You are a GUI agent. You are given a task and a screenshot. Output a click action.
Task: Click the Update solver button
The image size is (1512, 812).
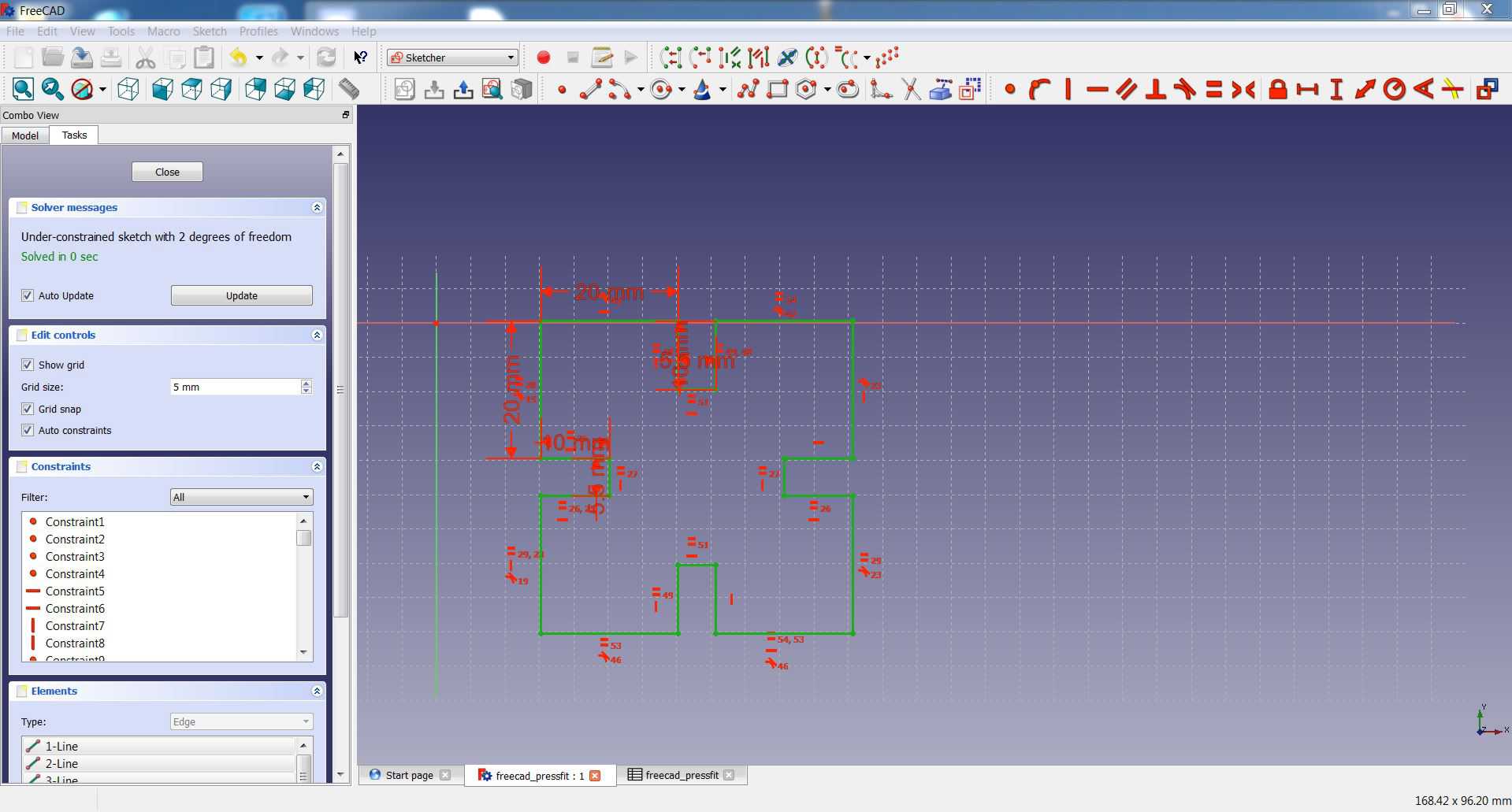coord(241,295)
